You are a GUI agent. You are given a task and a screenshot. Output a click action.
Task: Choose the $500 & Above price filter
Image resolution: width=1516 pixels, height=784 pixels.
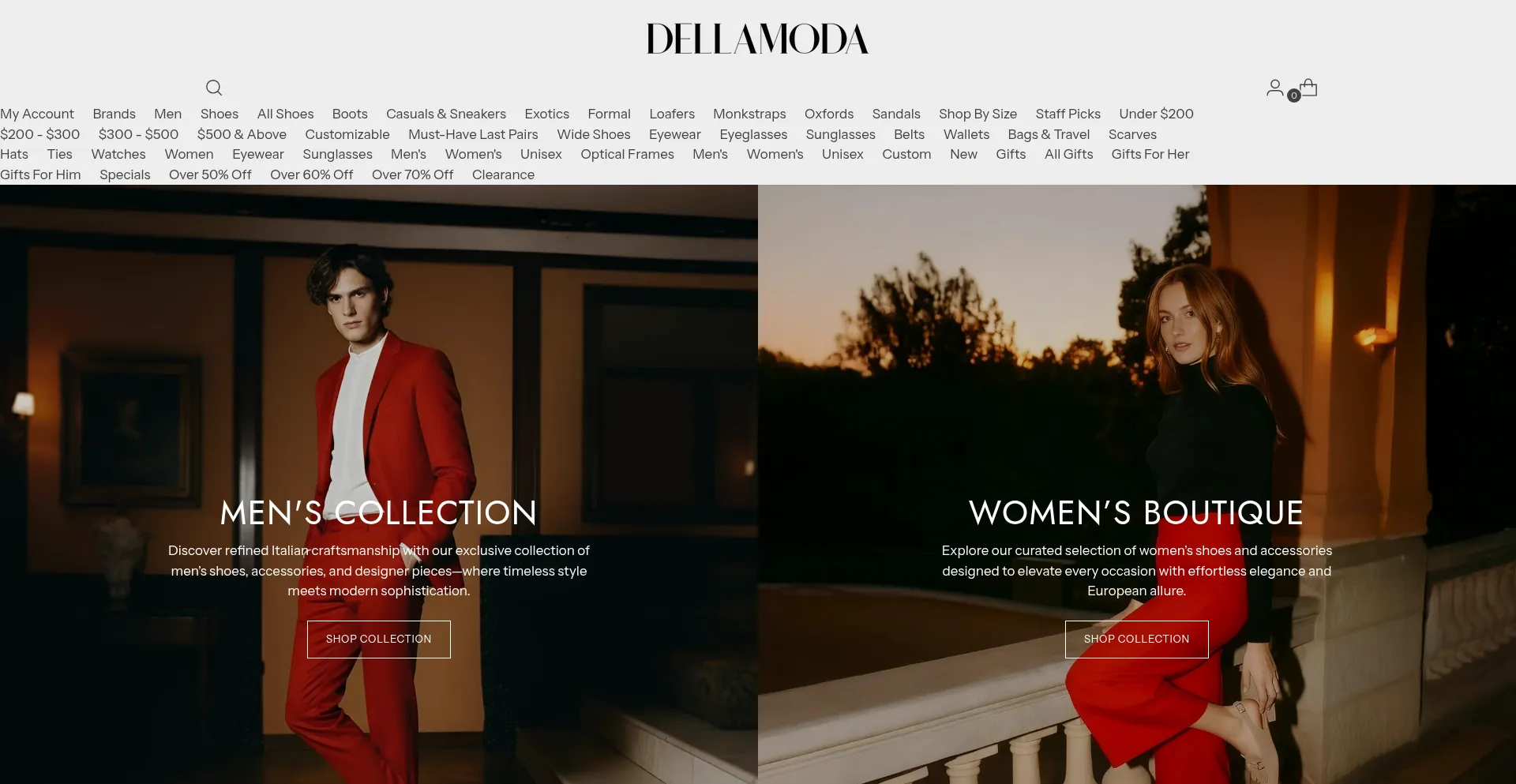point(242,134)
